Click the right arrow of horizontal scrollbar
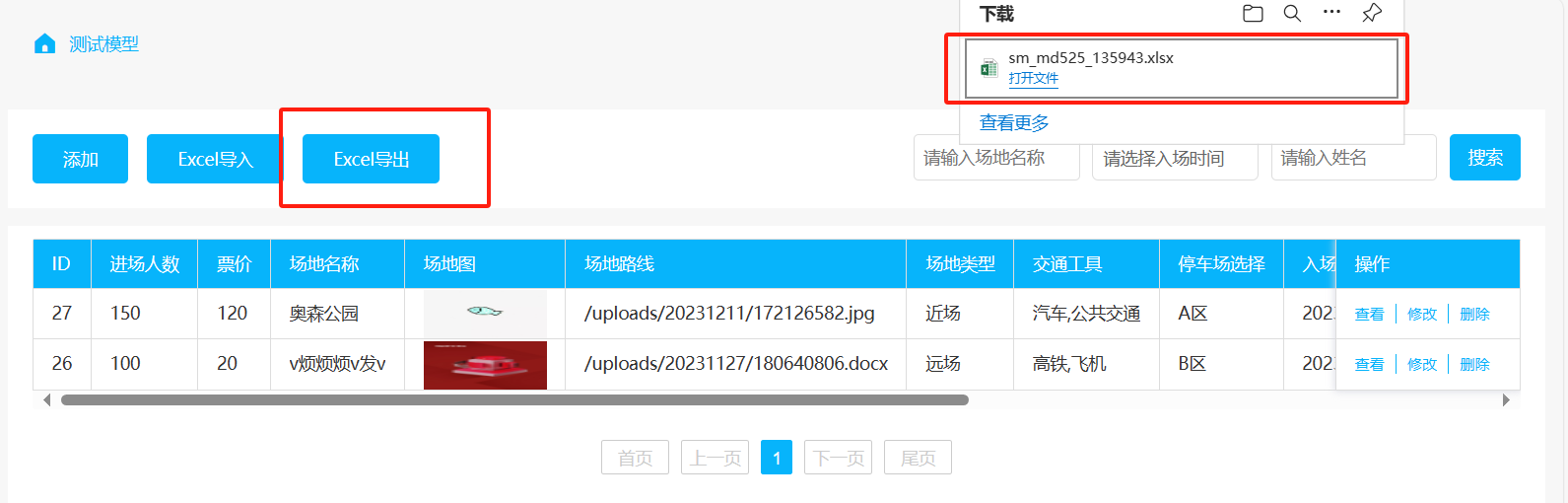Image resolution: width=1568 pixels, height=503 pixels. click(1505, 400)
